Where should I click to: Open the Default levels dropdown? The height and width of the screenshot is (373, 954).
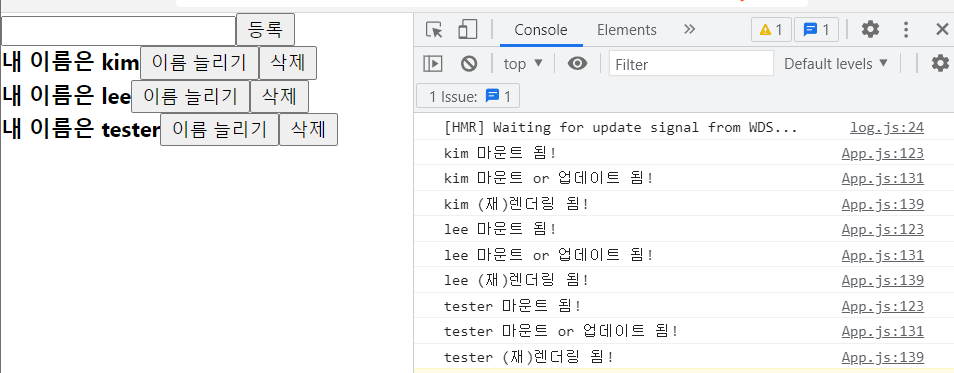pos(836,63)
